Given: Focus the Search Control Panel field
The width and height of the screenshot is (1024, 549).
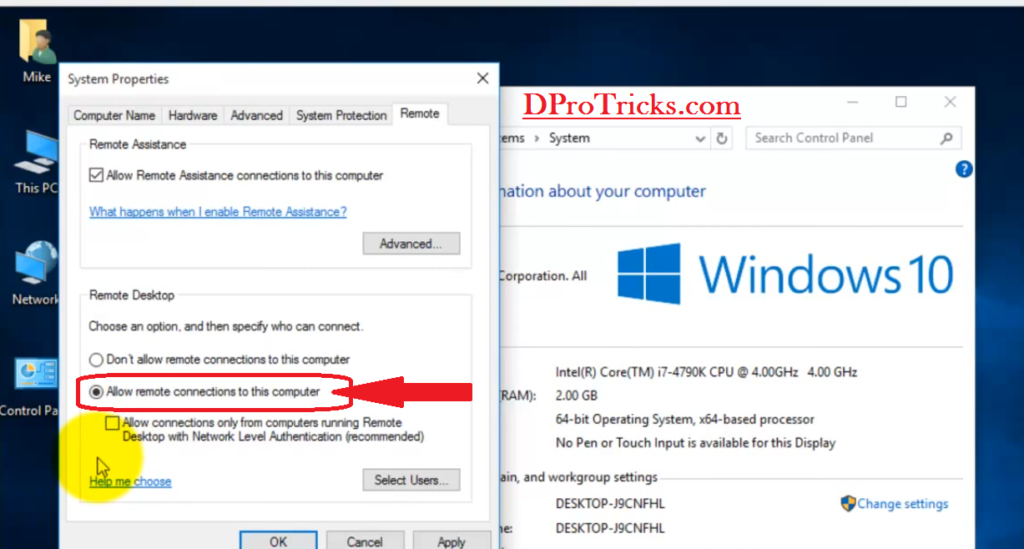Looking at the screenshot, I should (853, 138).
